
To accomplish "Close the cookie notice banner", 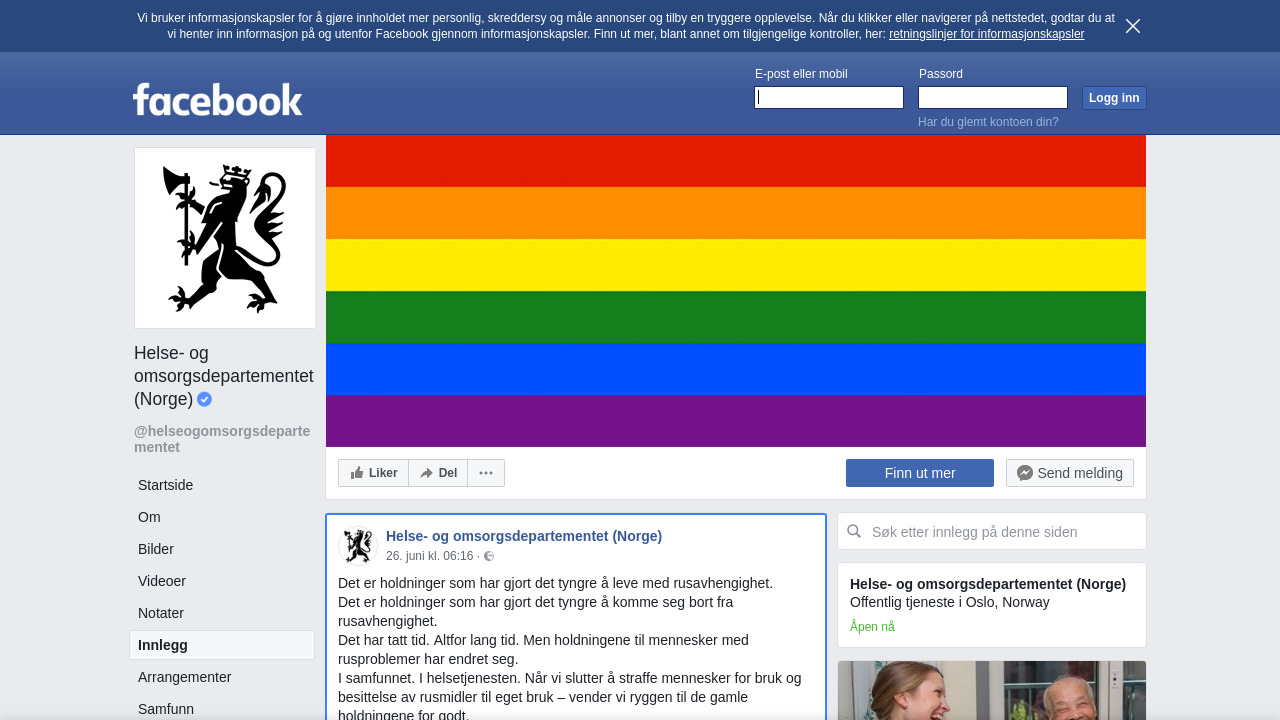I will tap(1133, 26).
